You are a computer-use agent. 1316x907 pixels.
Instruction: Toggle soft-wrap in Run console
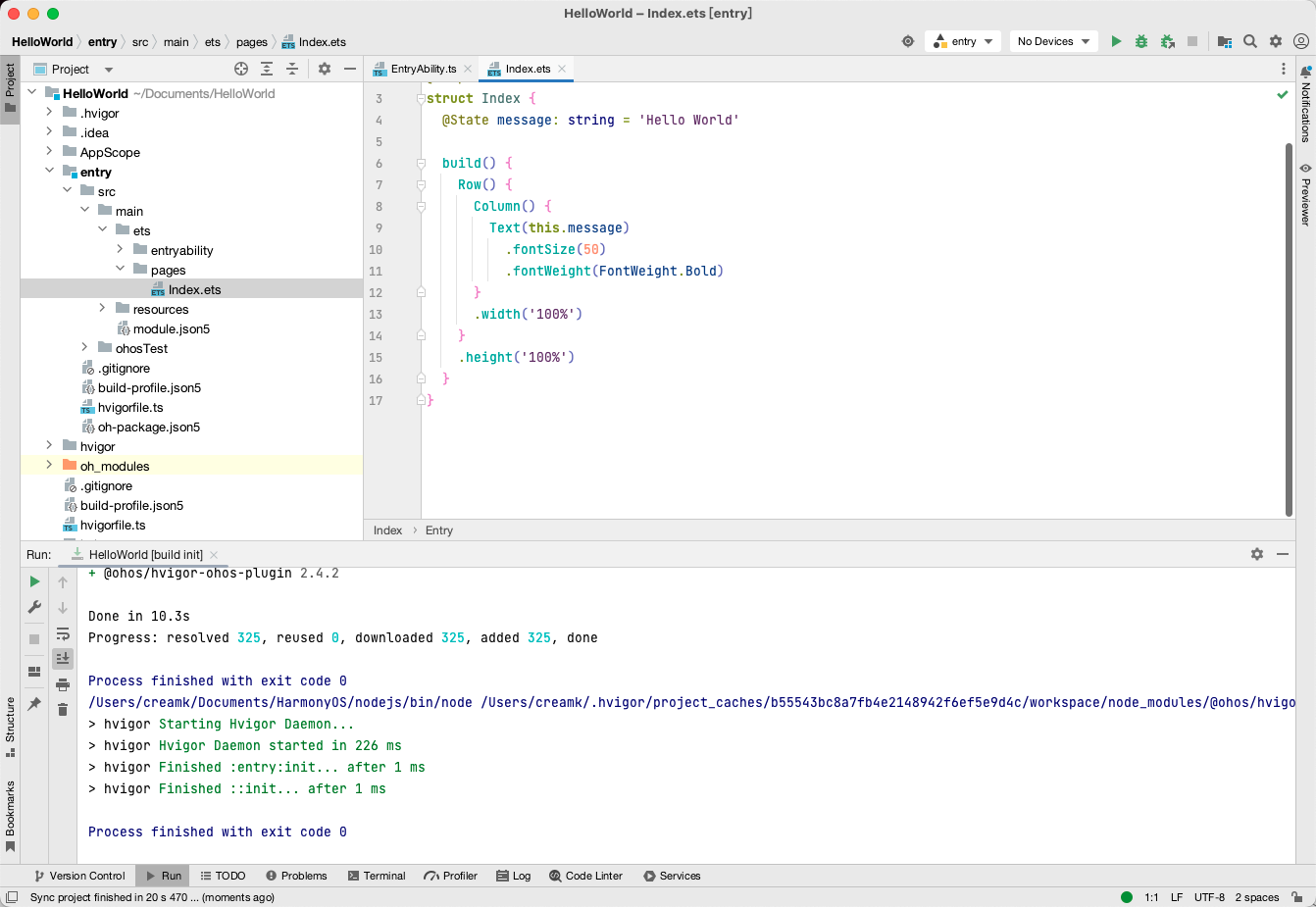63,633
